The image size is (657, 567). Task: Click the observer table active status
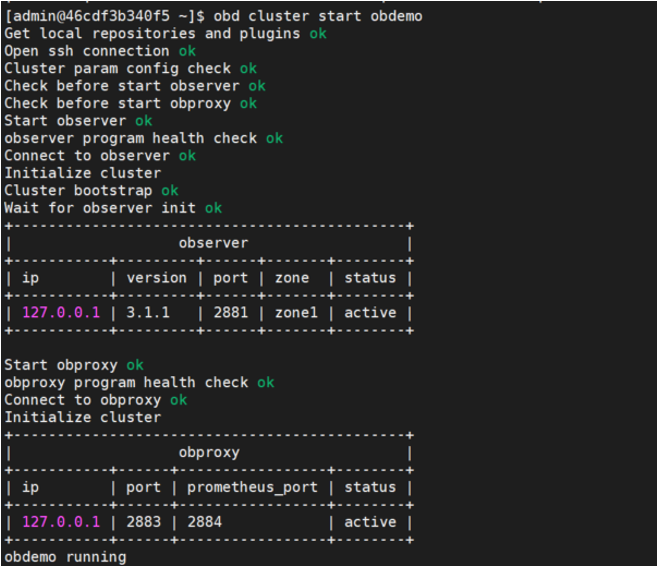tap(370, 313)
